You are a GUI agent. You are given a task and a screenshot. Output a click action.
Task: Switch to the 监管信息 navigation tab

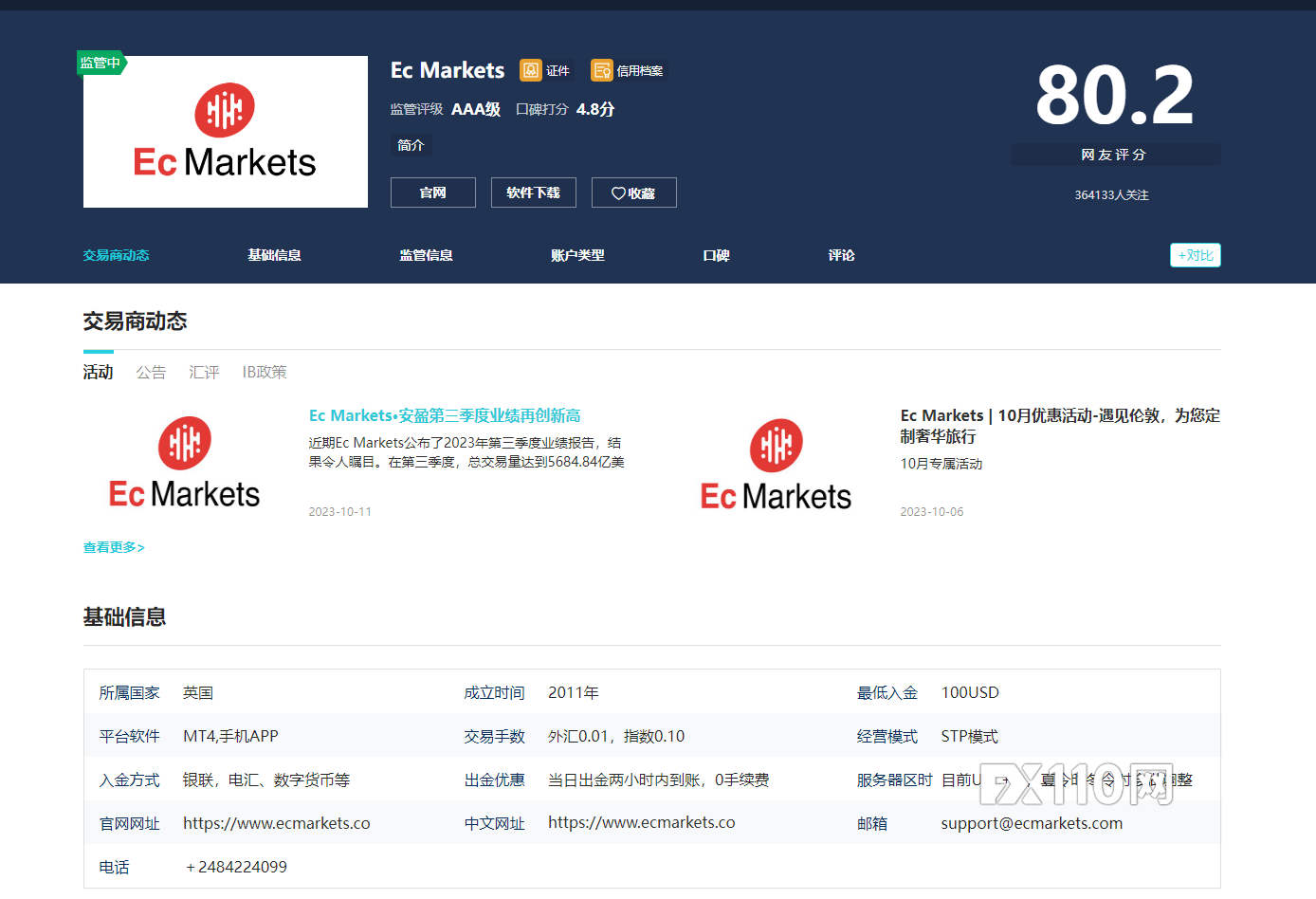coord(426,255)
